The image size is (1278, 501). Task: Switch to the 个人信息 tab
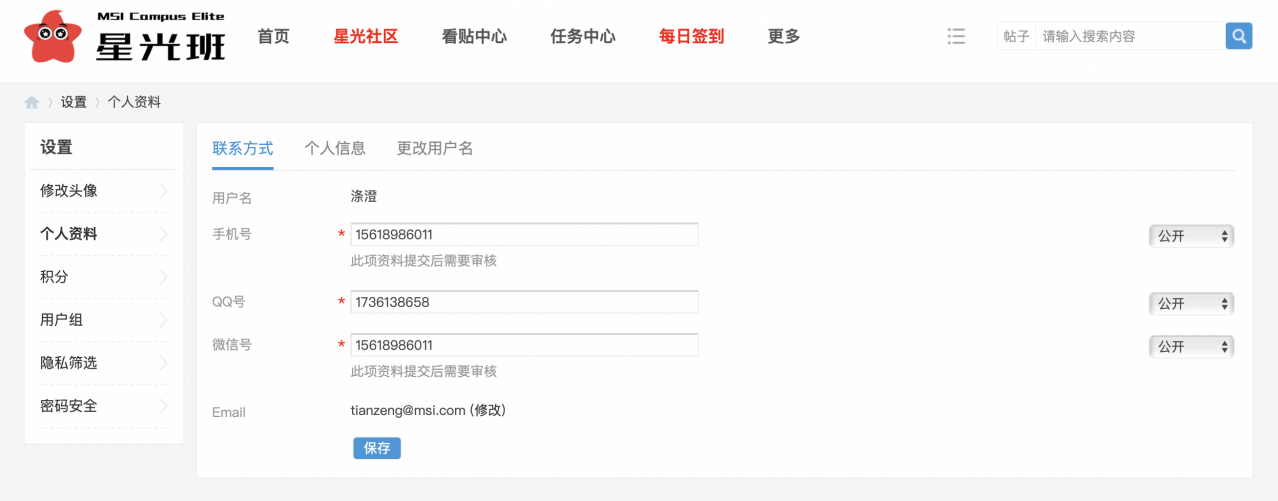pos(335,149)
